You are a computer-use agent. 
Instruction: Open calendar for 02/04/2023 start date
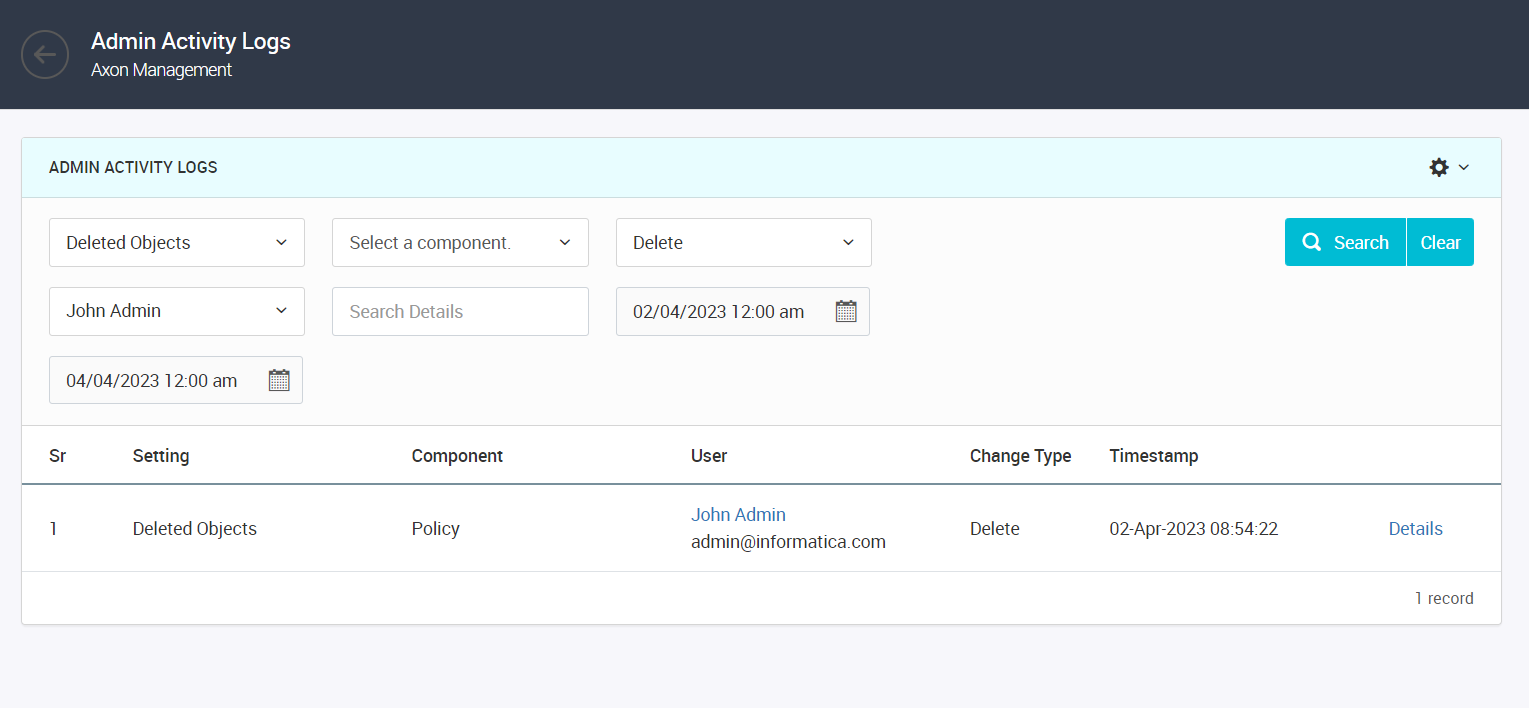point(846,311)
